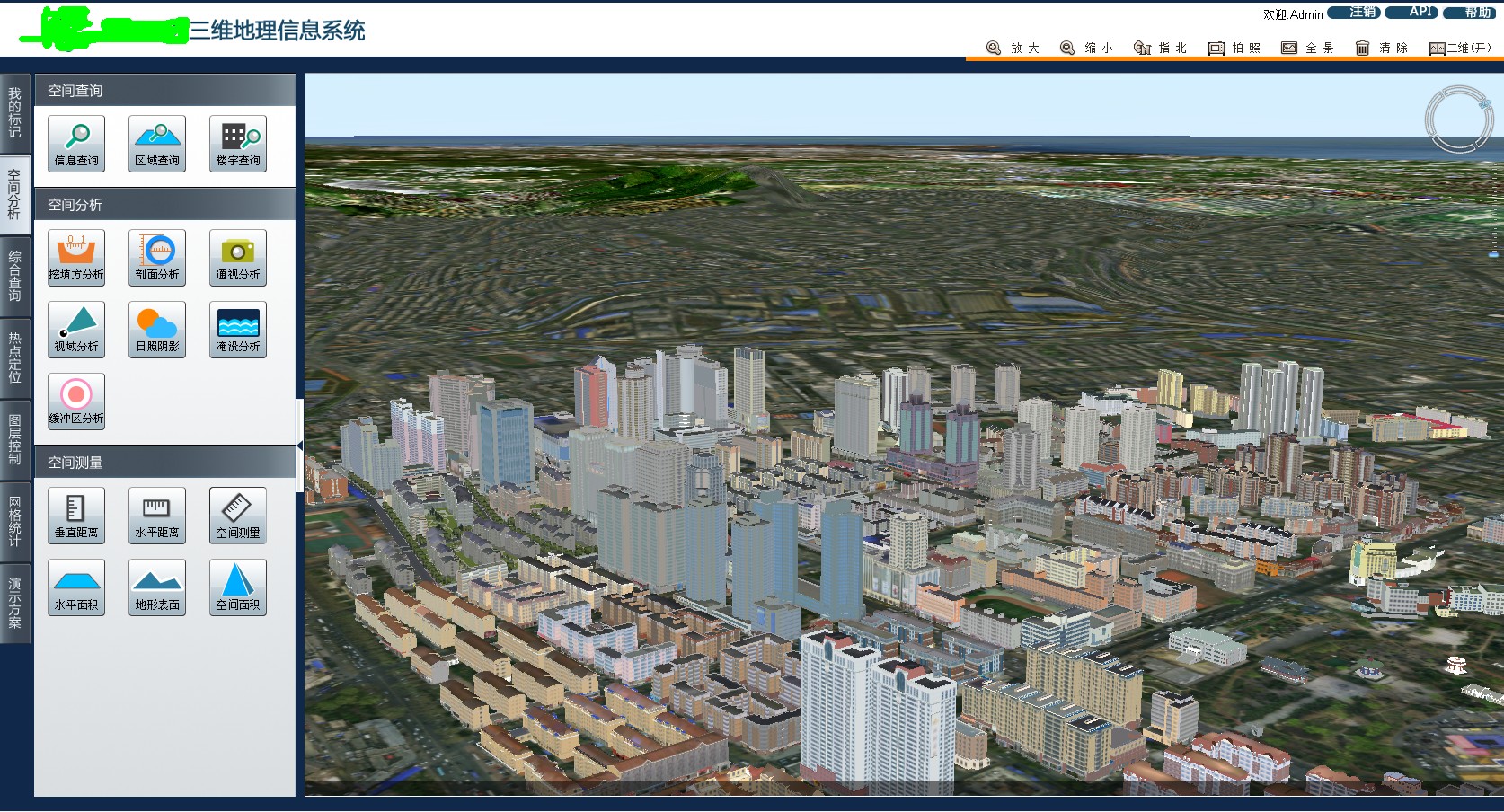Open the 楼宇查询 building query tool

click(237, 142)
